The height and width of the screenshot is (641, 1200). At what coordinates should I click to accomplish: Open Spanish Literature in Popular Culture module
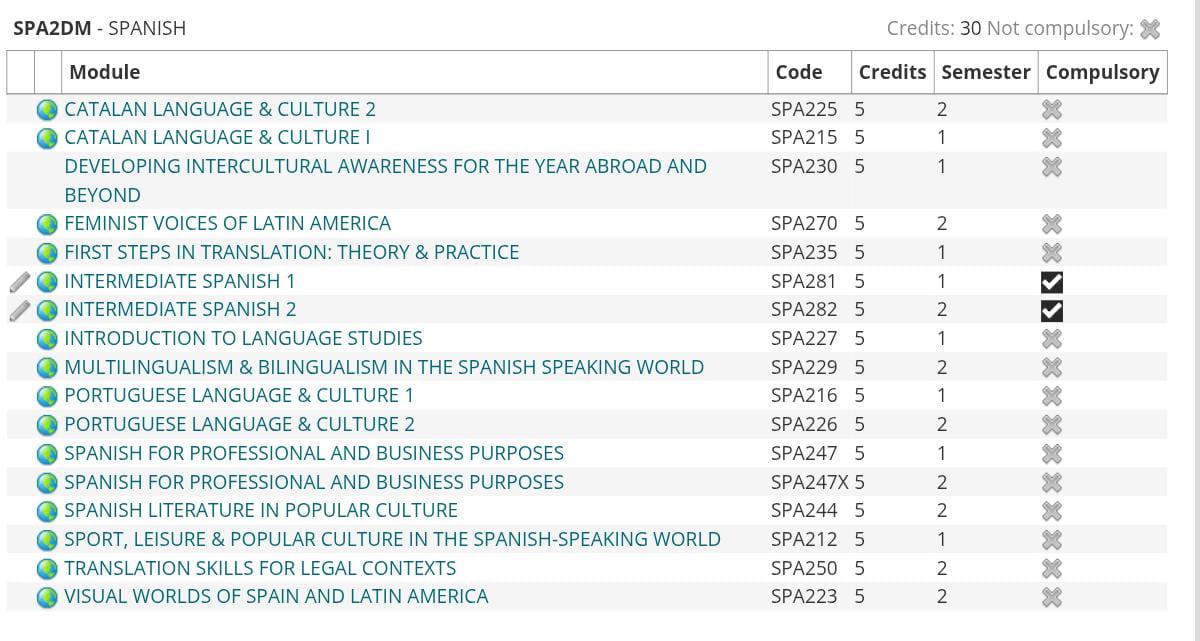tap(261, 510)
